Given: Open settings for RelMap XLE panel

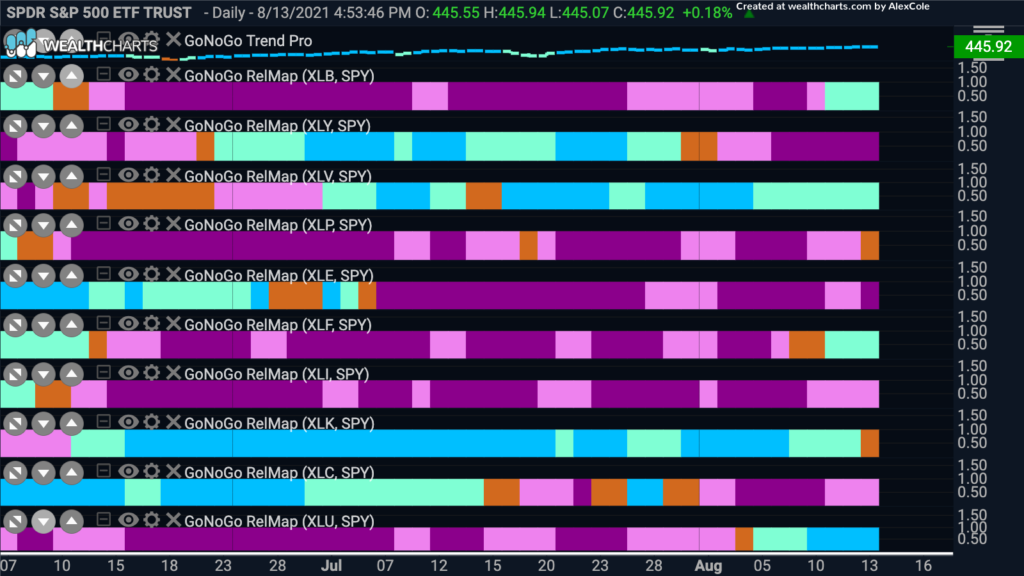Looking at the screenshot, I should click(152, 274).
